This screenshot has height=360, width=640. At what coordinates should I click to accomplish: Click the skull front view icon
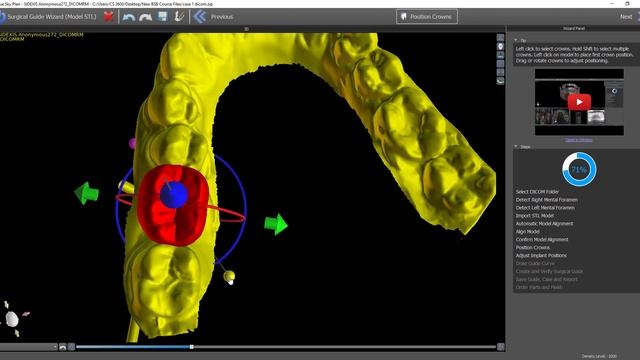pyautogui.click(x=500, y=47)
